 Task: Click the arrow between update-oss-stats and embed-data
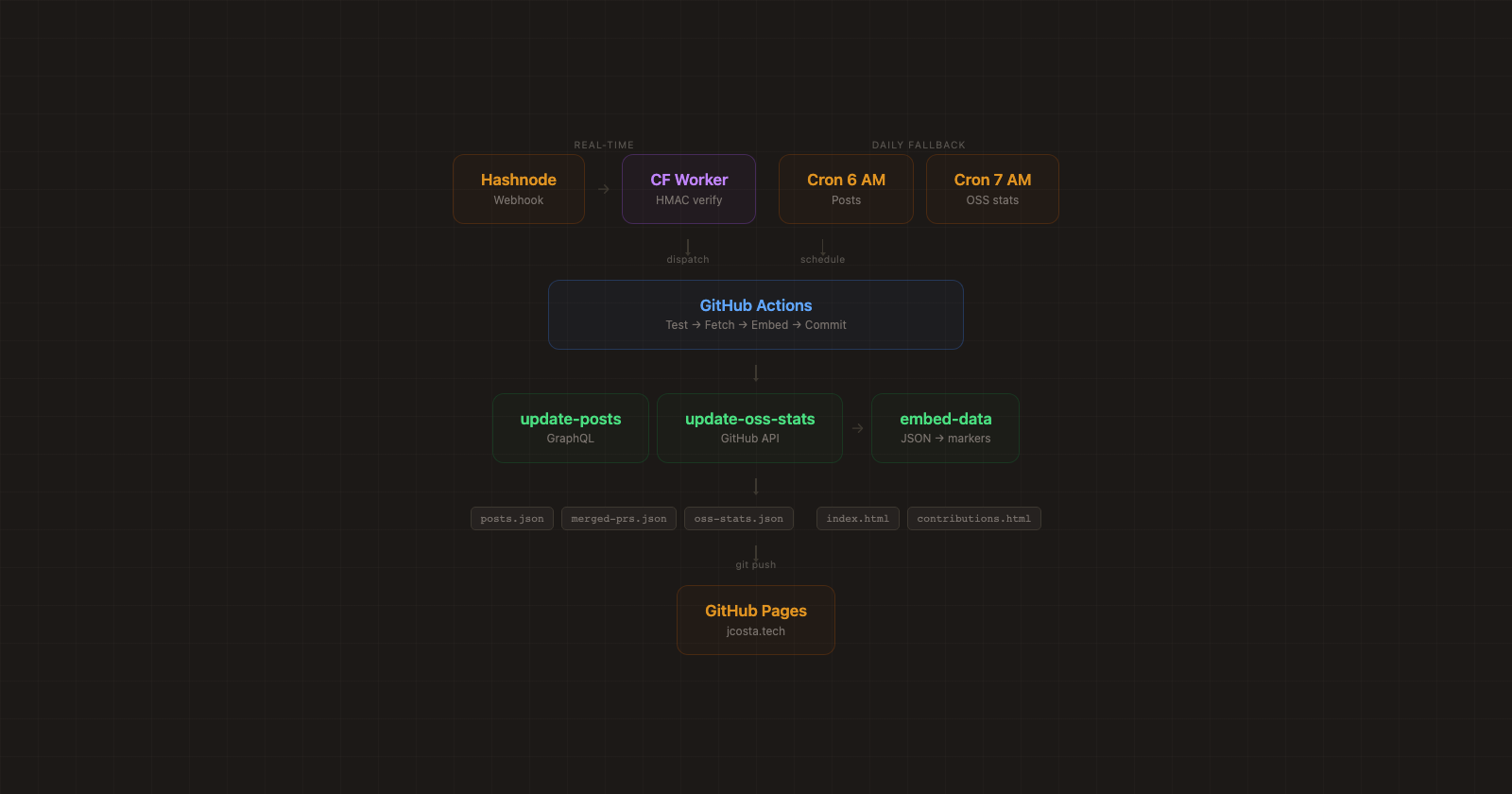pos(857,428)
